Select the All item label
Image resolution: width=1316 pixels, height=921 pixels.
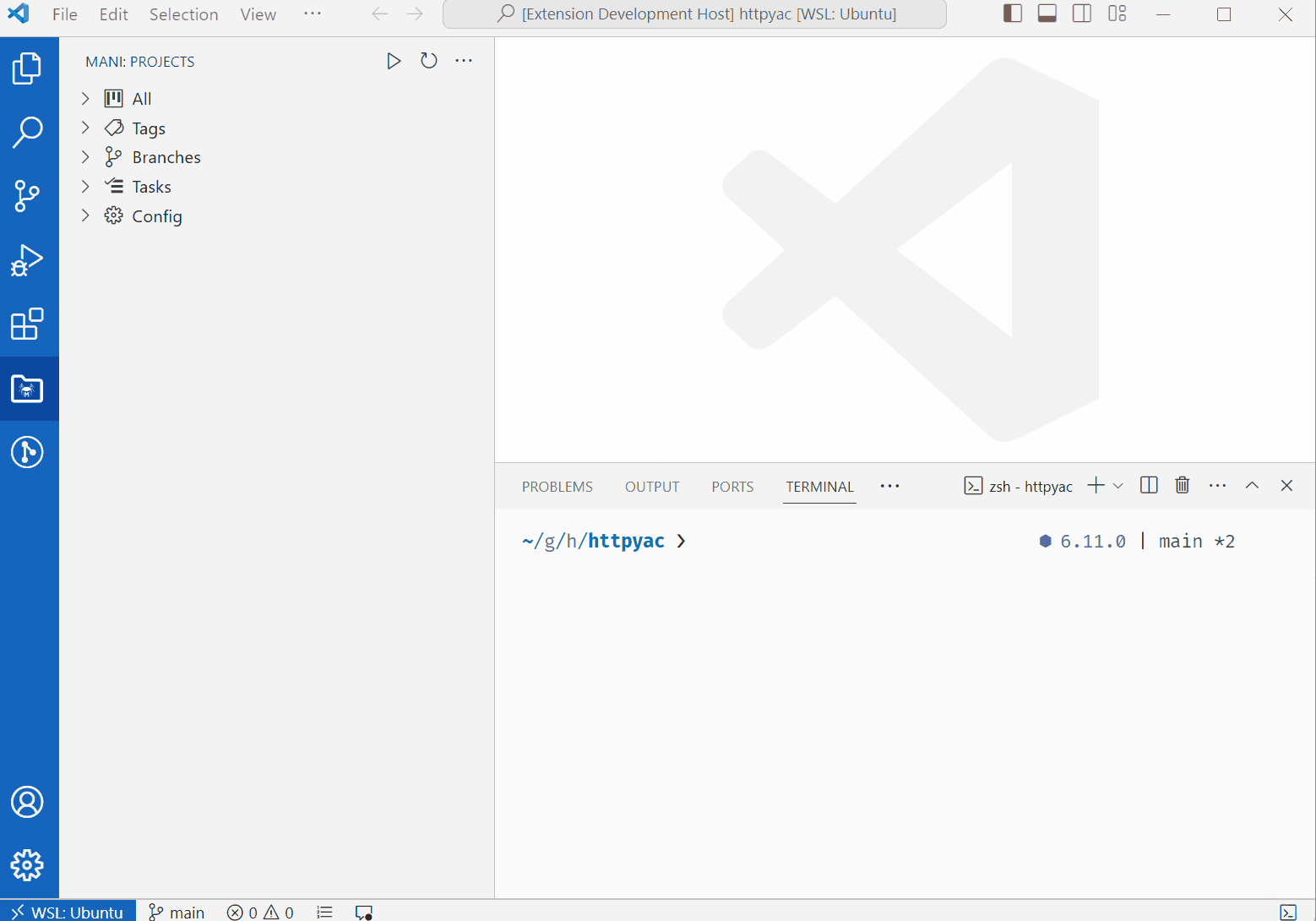[142, 99]
